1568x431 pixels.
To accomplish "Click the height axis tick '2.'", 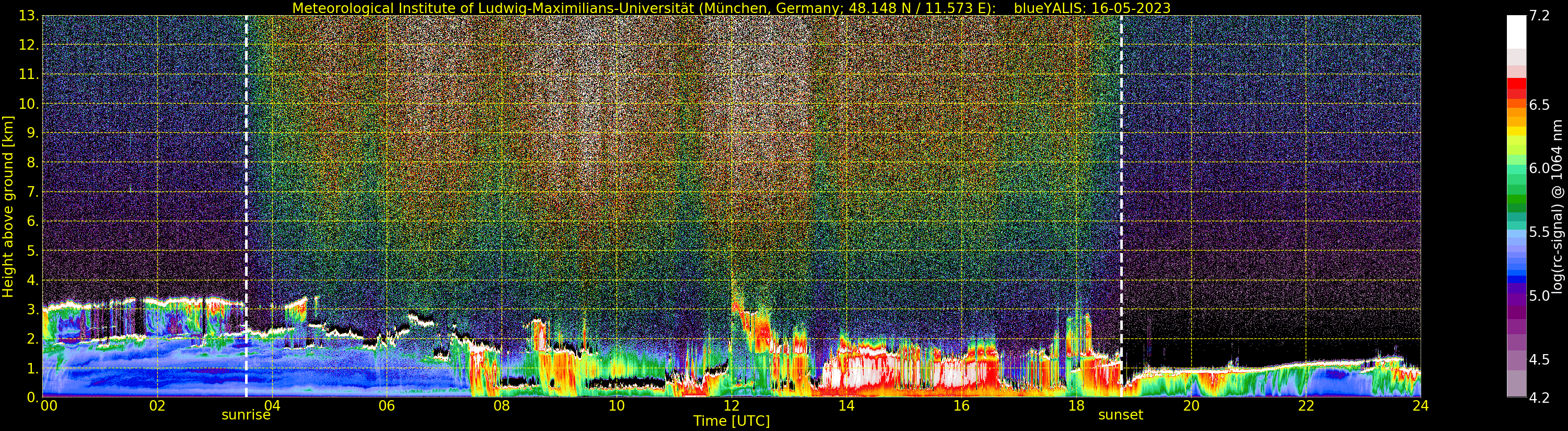I will (32, 339).
